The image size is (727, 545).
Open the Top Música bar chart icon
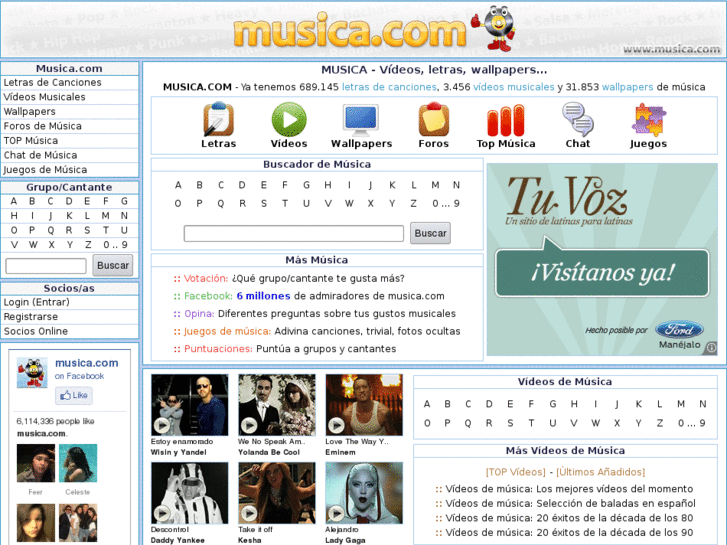click(x=506, y=120)
